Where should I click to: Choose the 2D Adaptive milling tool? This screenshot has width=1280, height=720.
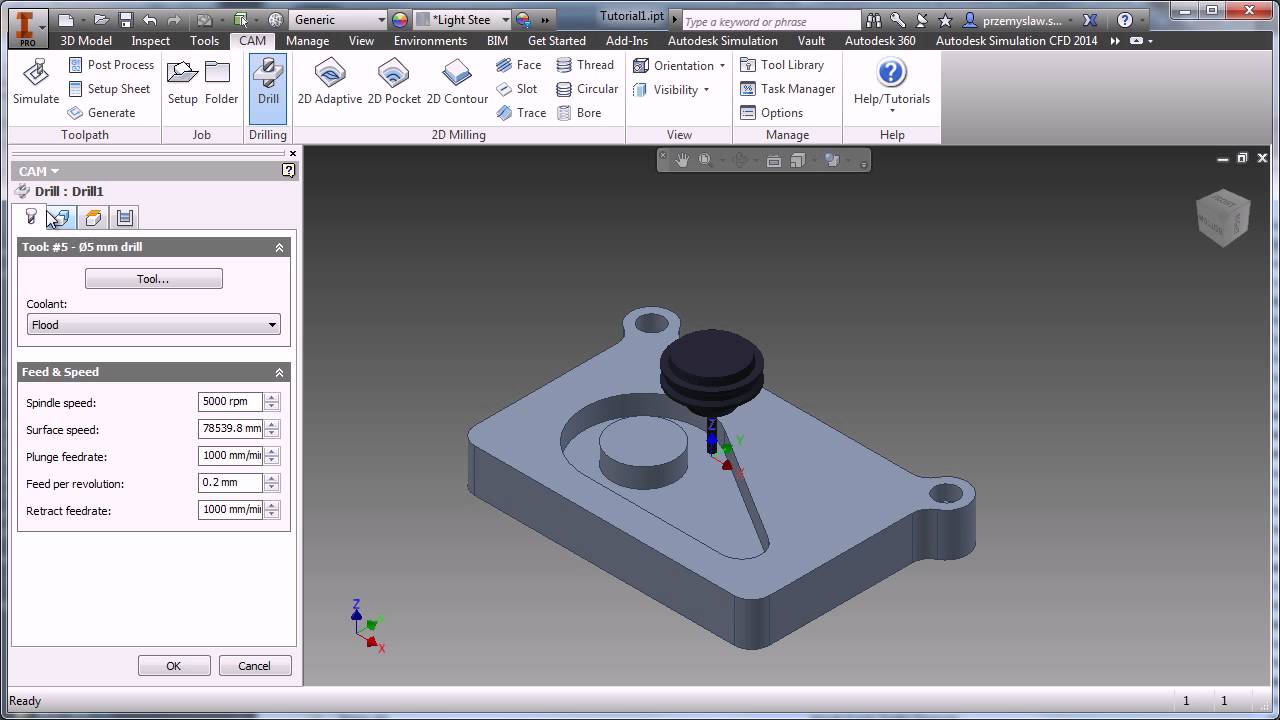[330, 82]
